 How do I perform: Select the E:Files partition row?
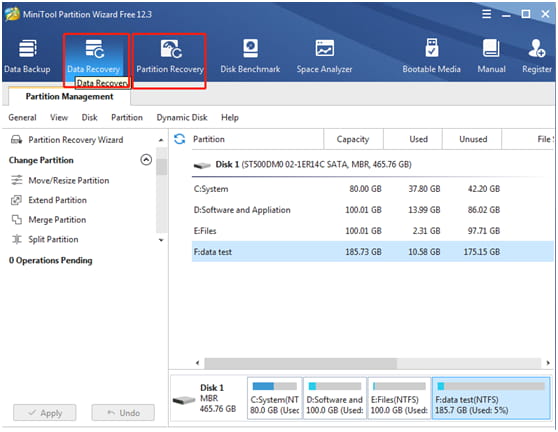click(373, 231)
